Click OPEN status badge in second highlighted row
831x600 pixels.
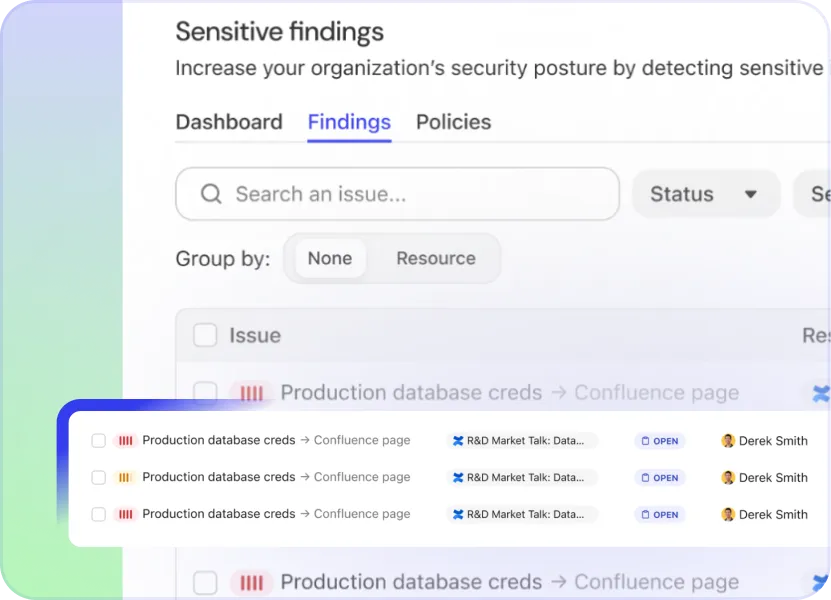pyautogui.click(x=660, y=477)
